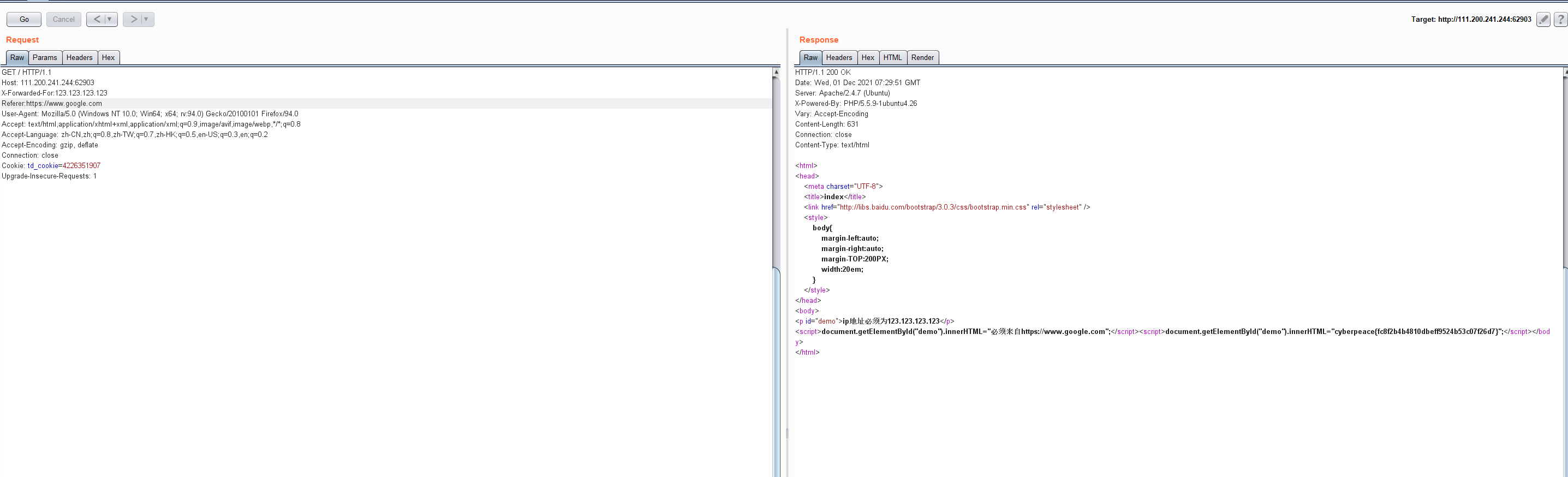The width and height of the screenshot is (1568, 477).
Task: Click the 'Upgrade-Insecure-Requests: 1' line
Action: tap(49, 176)
